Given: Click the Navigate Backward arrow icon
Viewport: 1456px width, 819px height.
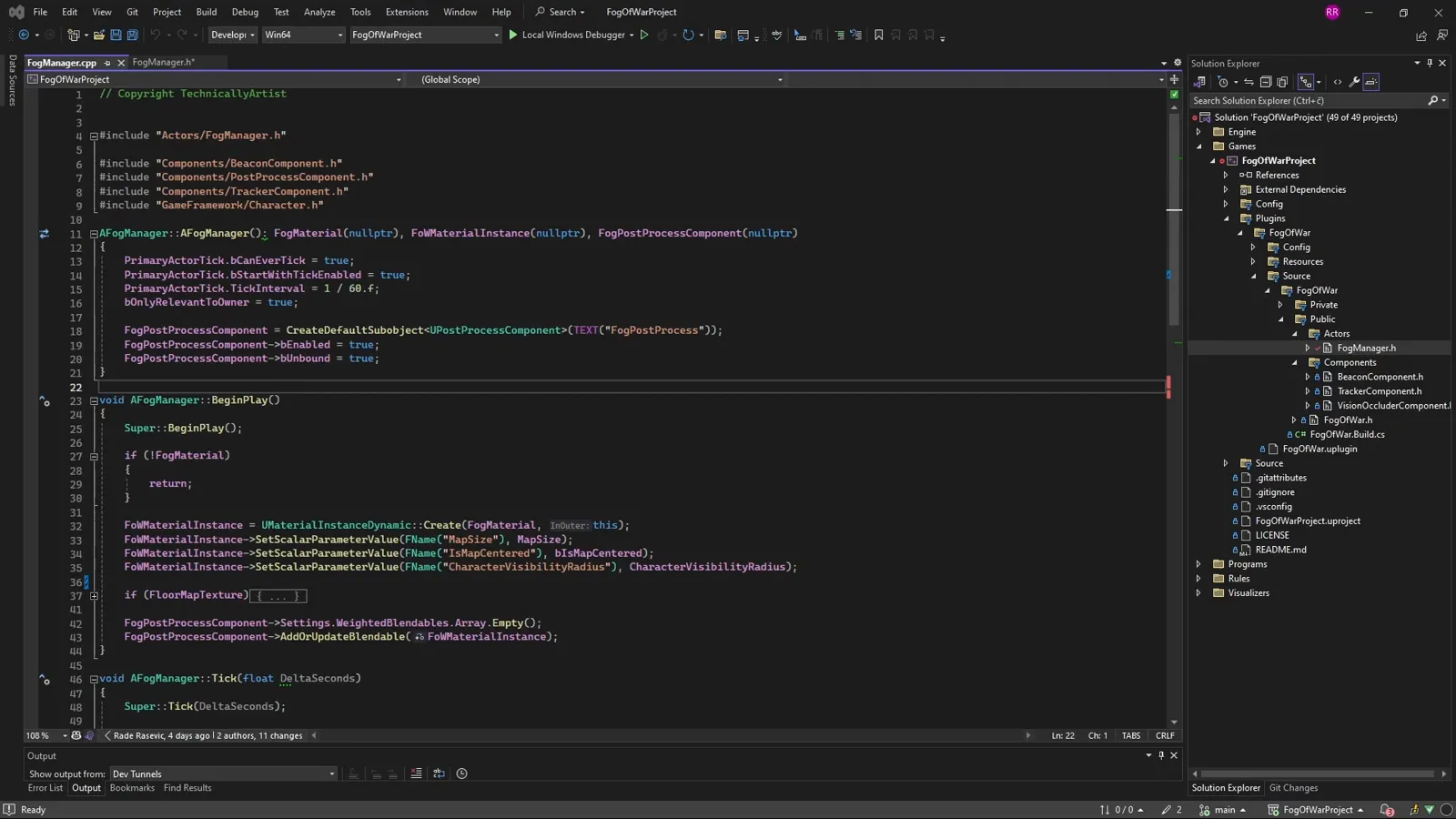Looking at the screenshot, I should 24,35.
